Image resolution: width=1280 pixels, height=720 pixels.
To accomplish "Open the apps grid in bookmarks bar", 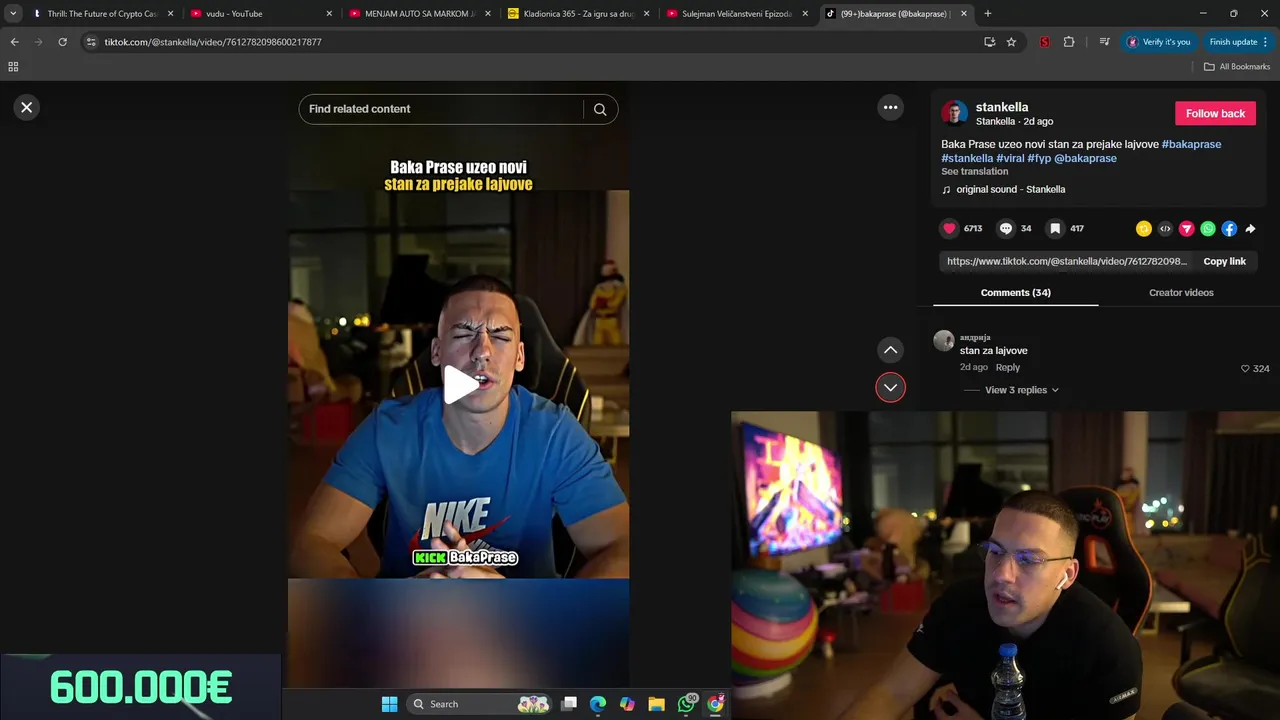I will 13,67.
